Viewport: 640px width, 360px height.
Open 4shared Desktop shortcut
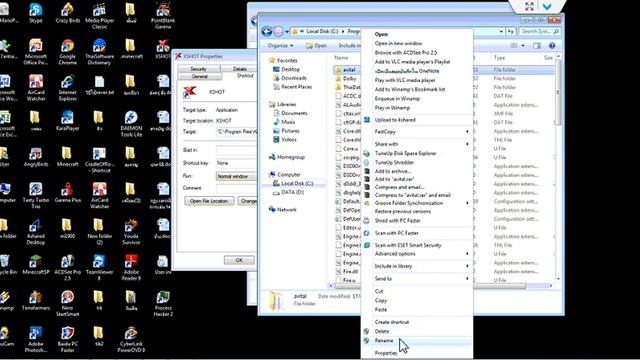[36, 231]
